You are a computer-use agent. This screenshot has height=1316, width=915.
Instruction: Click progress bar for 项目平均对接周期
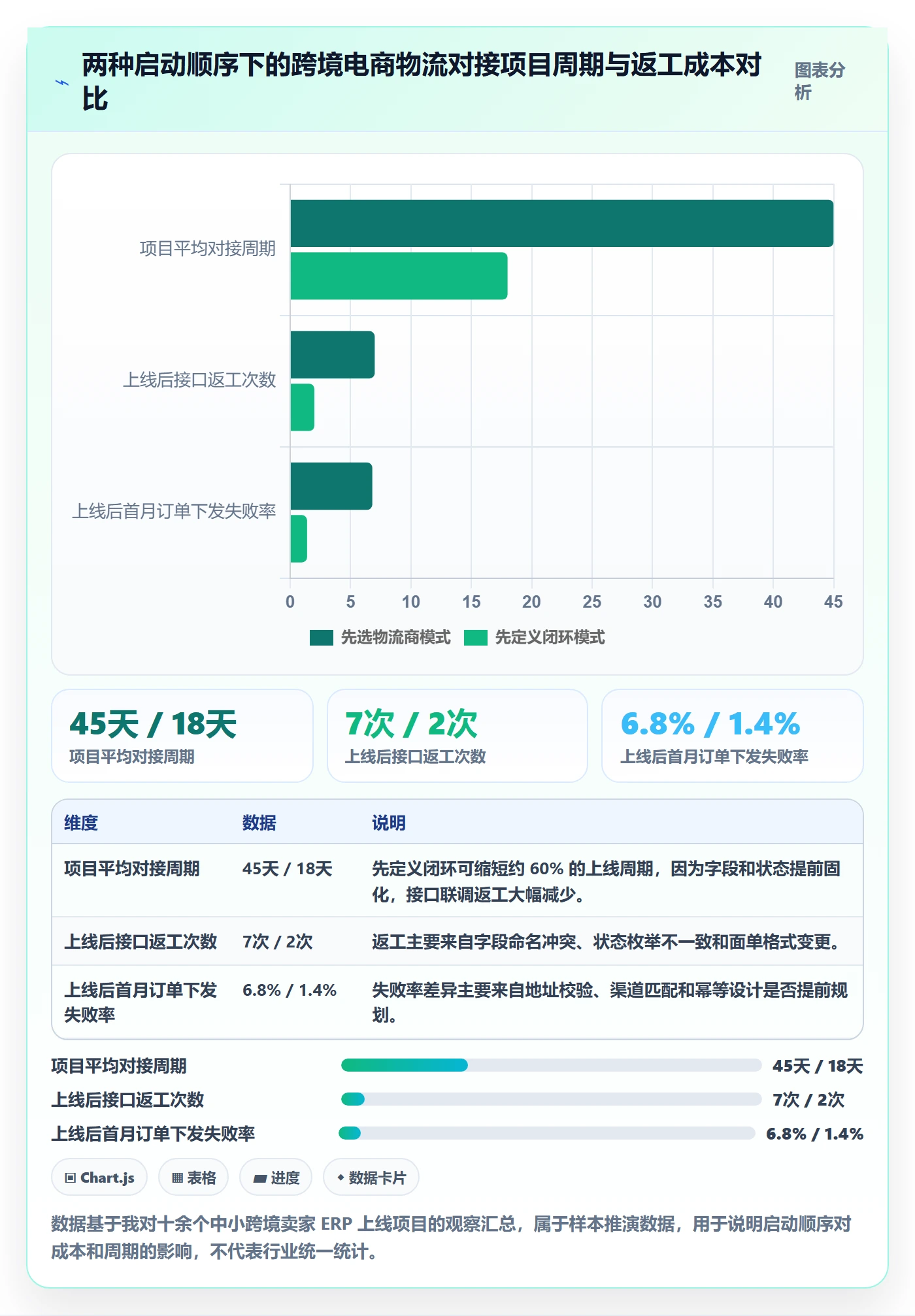[551, 1065]
